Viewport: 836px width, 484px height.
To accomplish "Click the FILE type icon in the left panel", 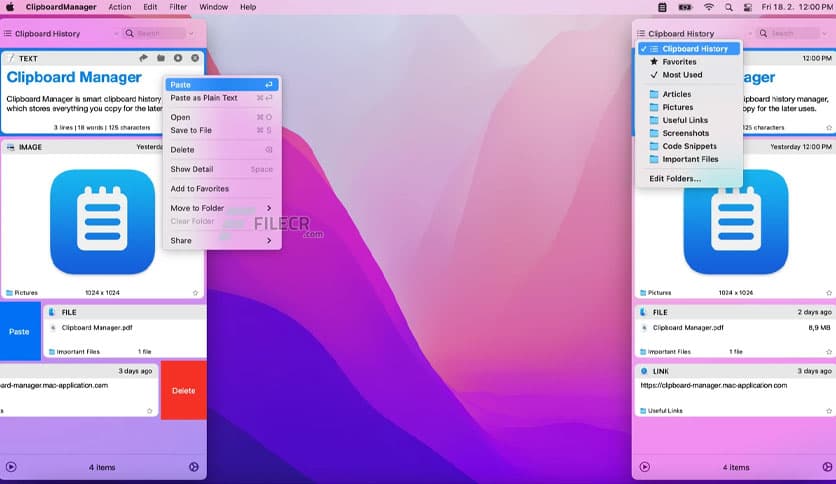I will click(52, 312).
